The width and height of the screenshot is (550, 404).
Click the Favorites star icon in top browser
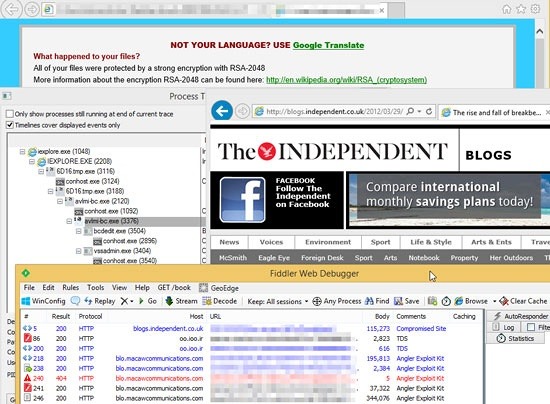[521, 9]
